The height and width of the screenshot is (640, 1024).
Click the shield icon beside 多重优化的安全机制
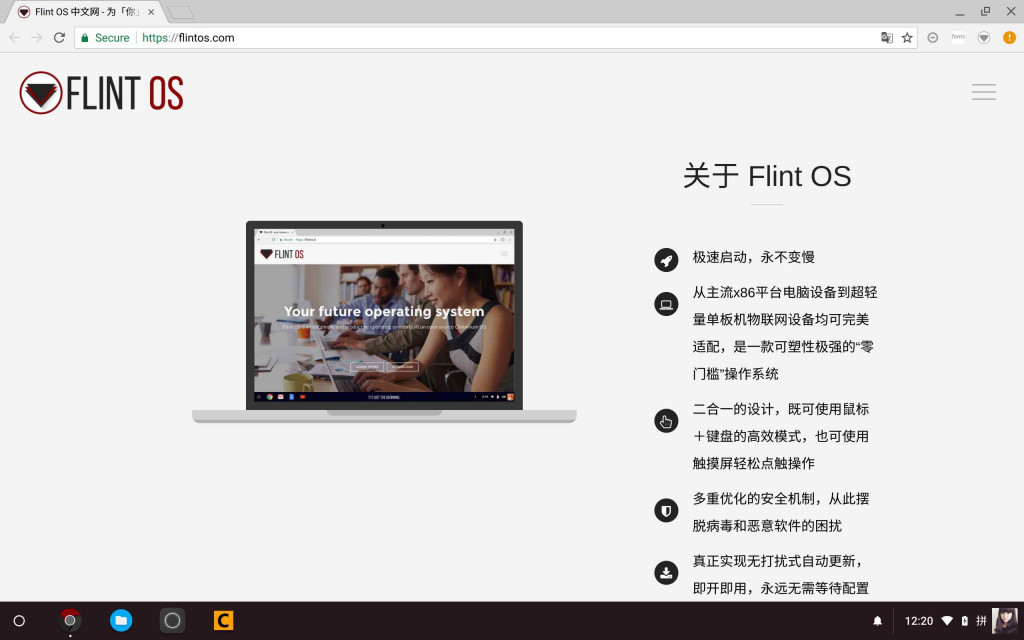[666, 510]
